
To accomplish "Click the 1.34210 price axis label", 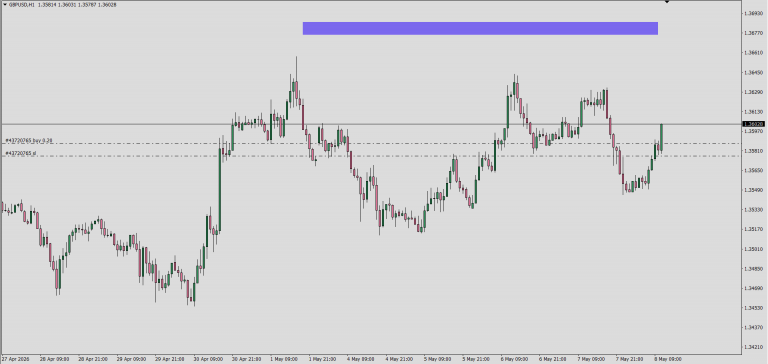I will tap(753, 347).
